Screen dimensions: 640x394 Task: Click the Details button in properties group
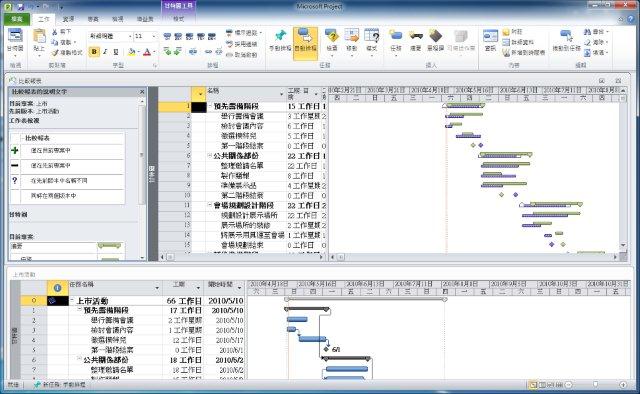518,42
